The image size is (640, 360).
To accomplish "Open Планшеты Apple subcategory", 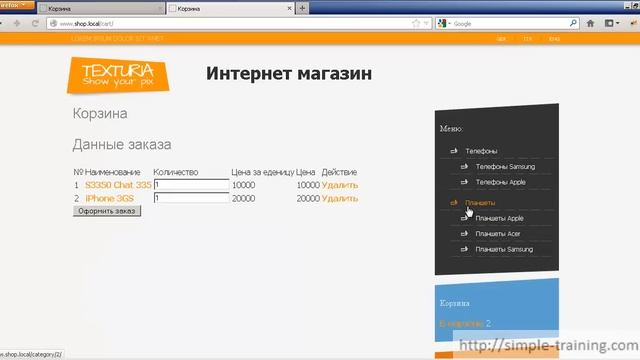I will [499, 218].
